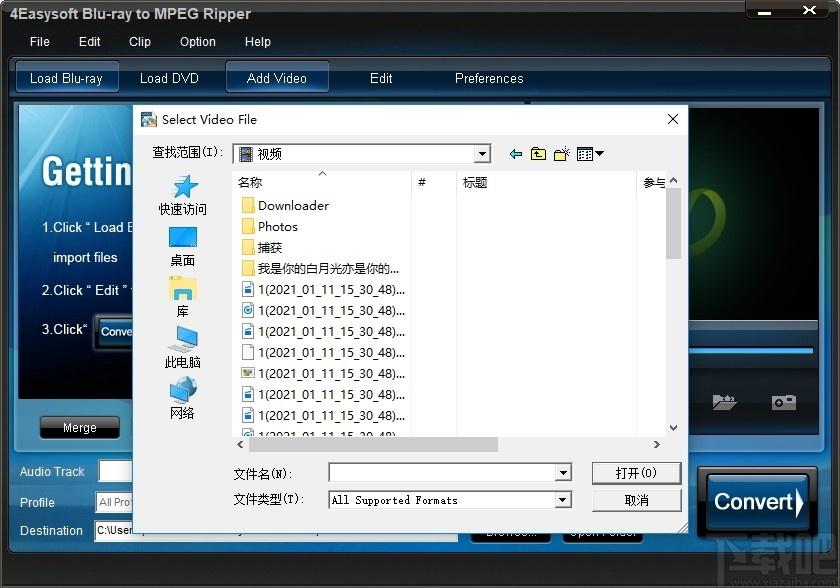This screenshot has width=840, height=588.
Task: Click the 标题 column header
Action: pos(546,182)
